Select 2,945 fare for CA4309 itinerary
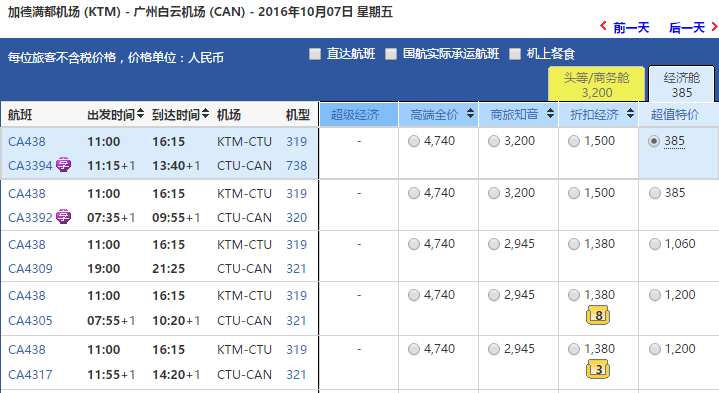This screenshot has height=393, width=719. coord(494,244)
